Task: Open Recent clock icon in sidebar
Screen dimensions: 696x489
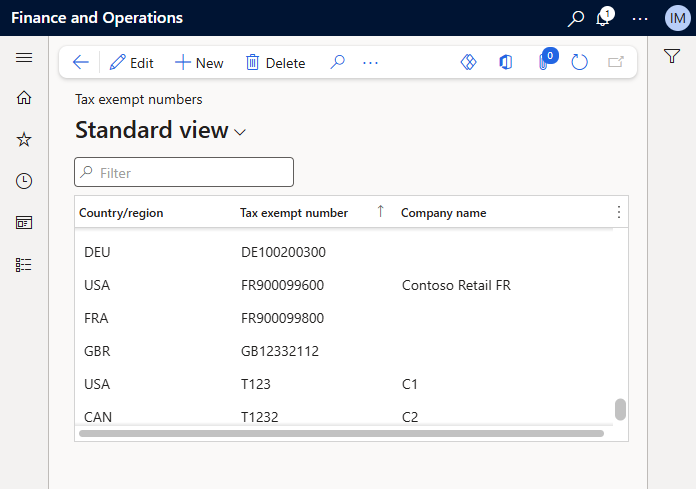Action: 24,181
